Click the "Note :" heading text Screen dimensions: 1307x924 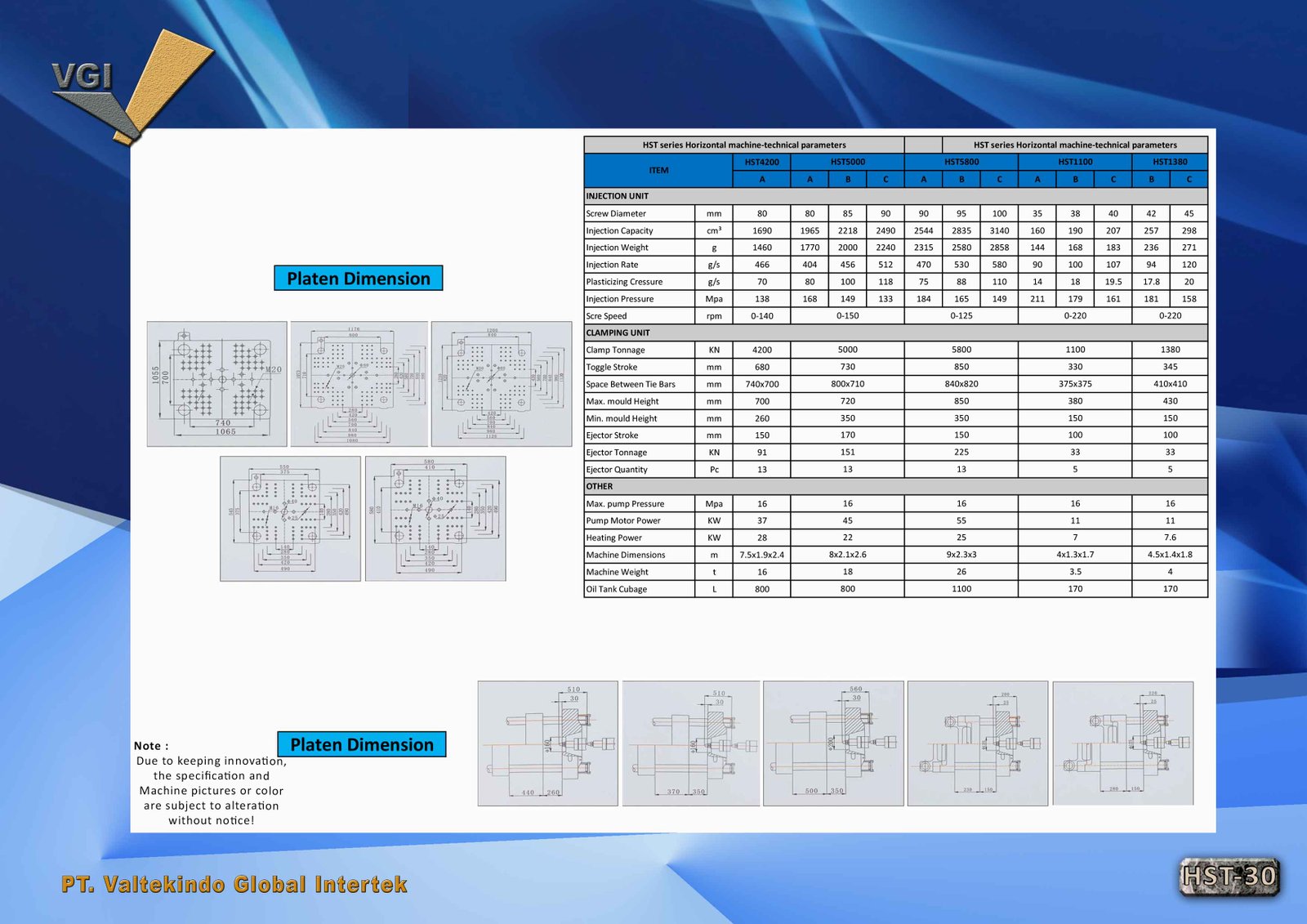(x=151, y=746)
